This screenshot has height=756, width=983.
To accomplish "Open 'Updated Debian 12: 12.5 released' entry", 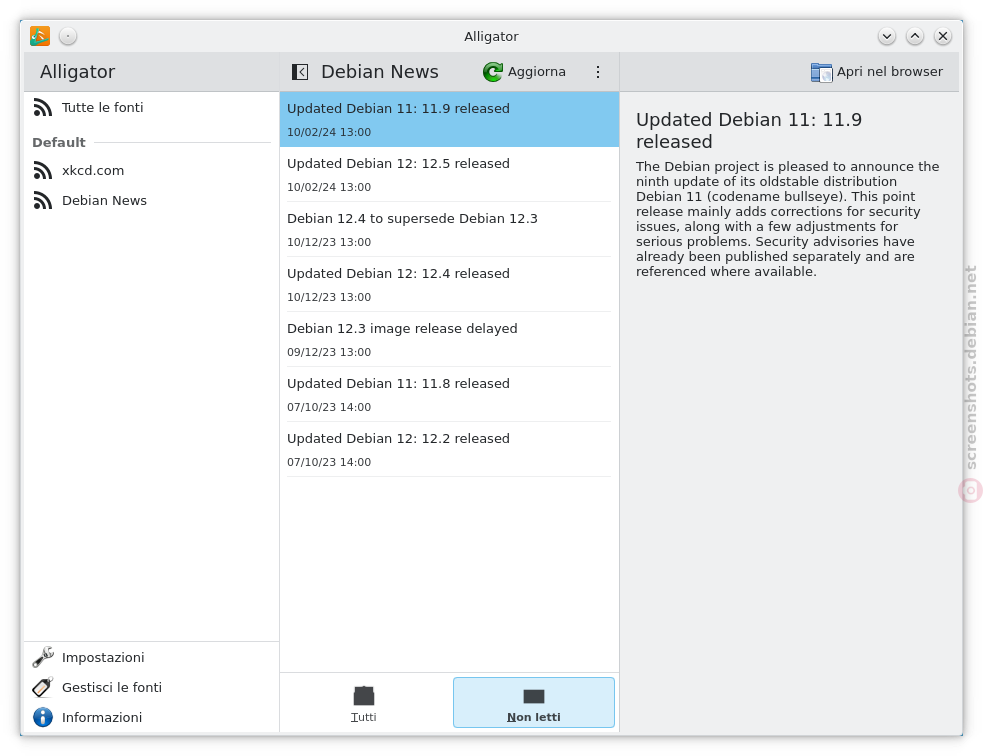I will pos(449,175).
